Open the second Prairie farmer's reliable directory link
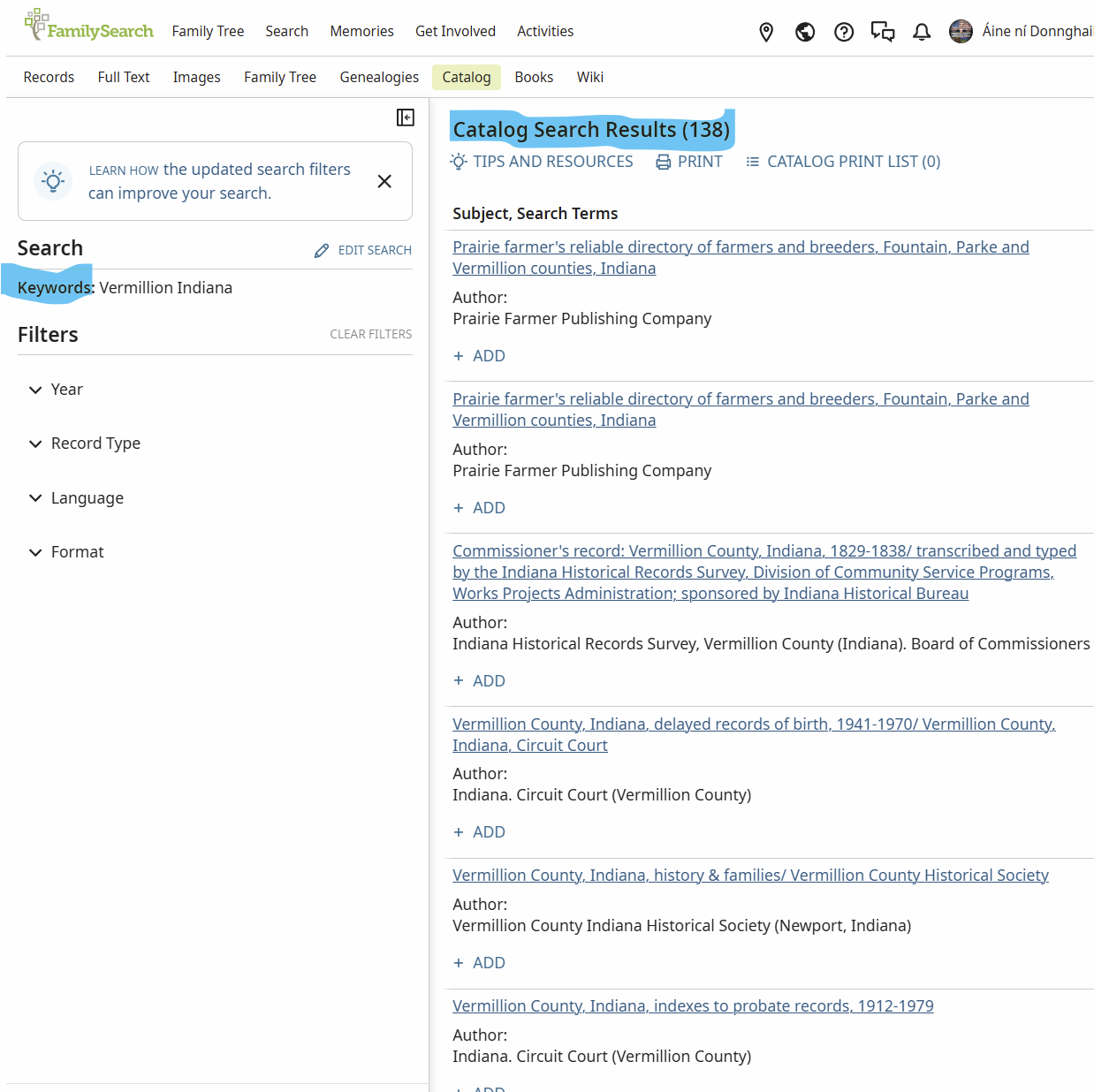The image size is (1094, 1092). click(x=741, y=410)
